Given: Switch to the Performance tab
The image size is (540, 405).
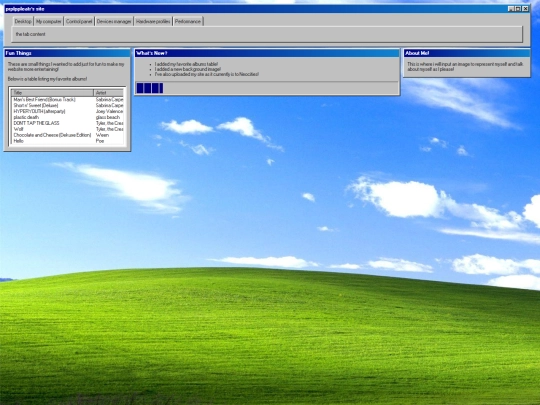Looking at the screenshot, I should (188, 21).
